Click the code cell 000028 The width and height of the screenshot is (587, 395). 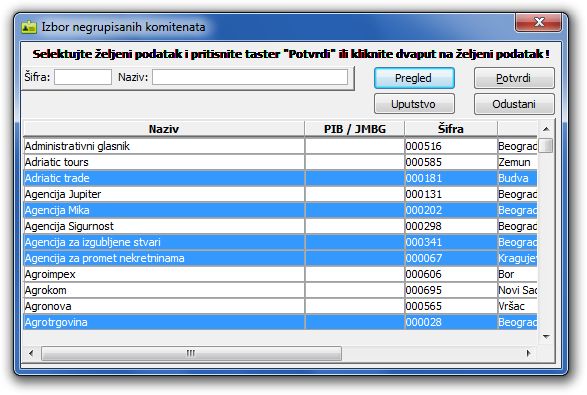(451, 322)
